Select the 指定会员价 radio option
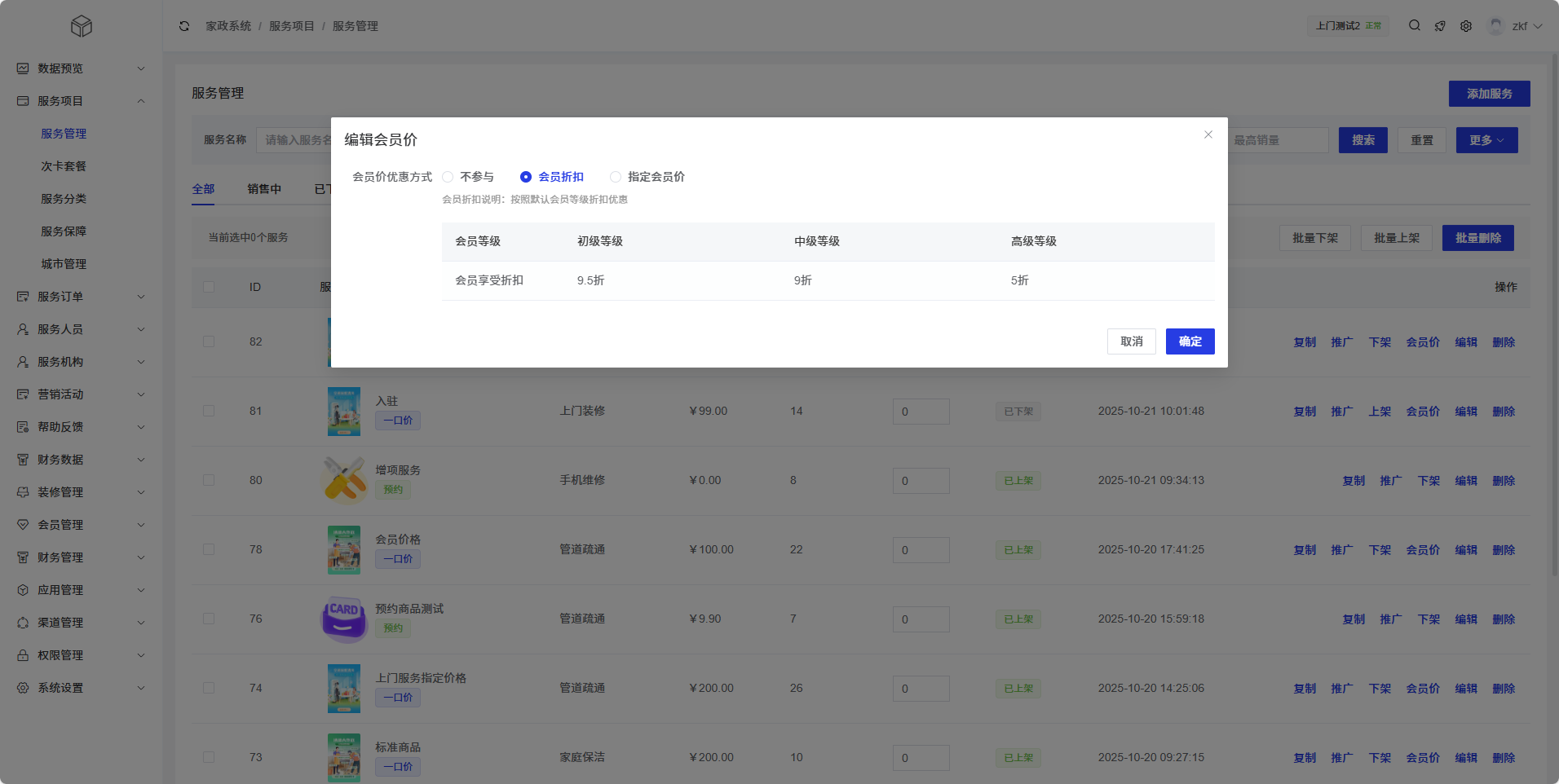1559x784 pixels. click(x=616, y=177)
